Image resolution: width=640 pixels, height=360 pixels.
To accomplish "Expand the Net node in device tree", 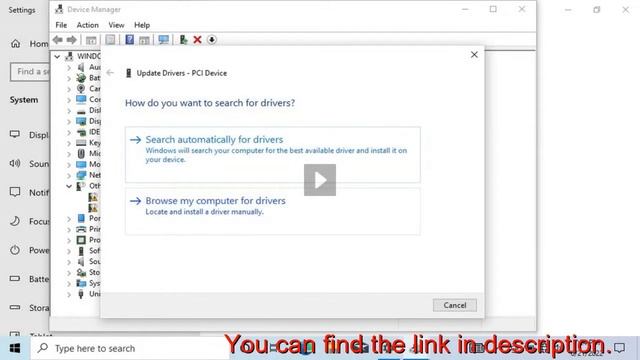I will 69,175.
